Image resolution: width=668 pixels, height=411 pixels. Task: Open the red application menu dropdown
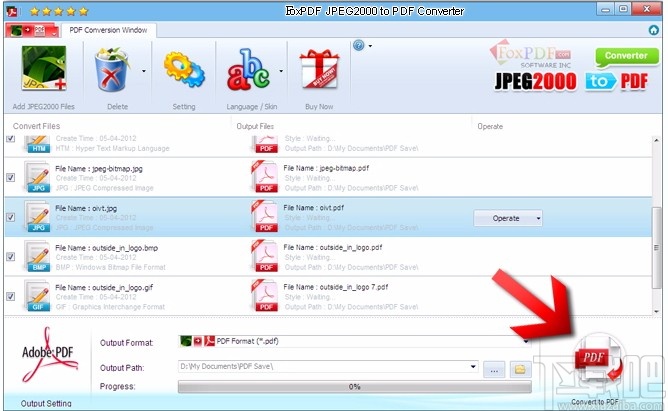click(x=32, y=30)
